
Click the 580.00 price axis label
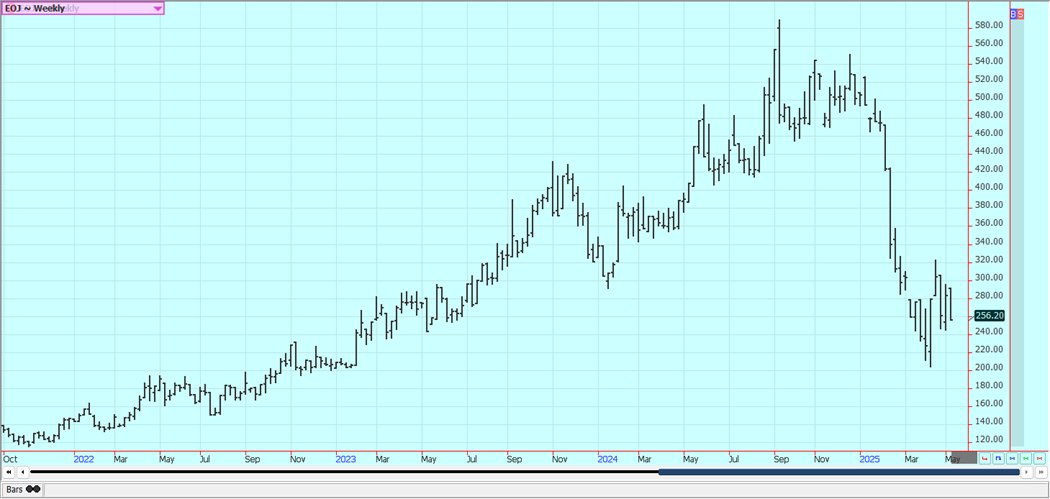click(989, 25)
